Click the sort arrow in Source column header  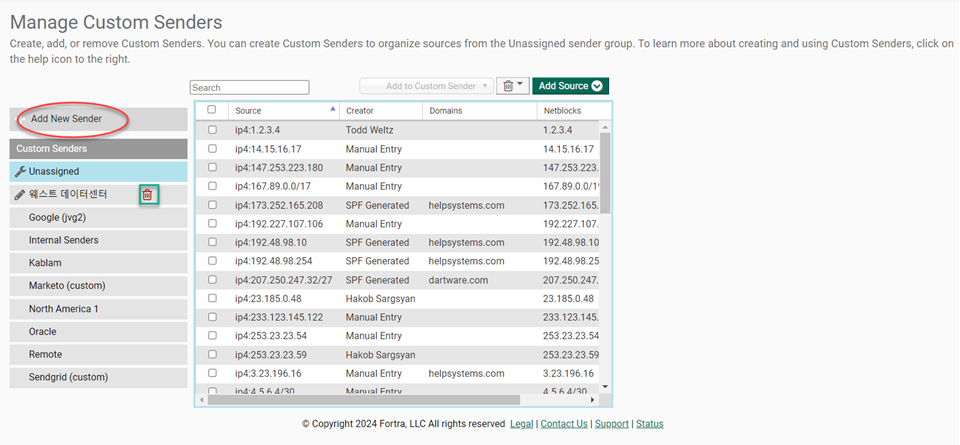(x=332, y=108)
